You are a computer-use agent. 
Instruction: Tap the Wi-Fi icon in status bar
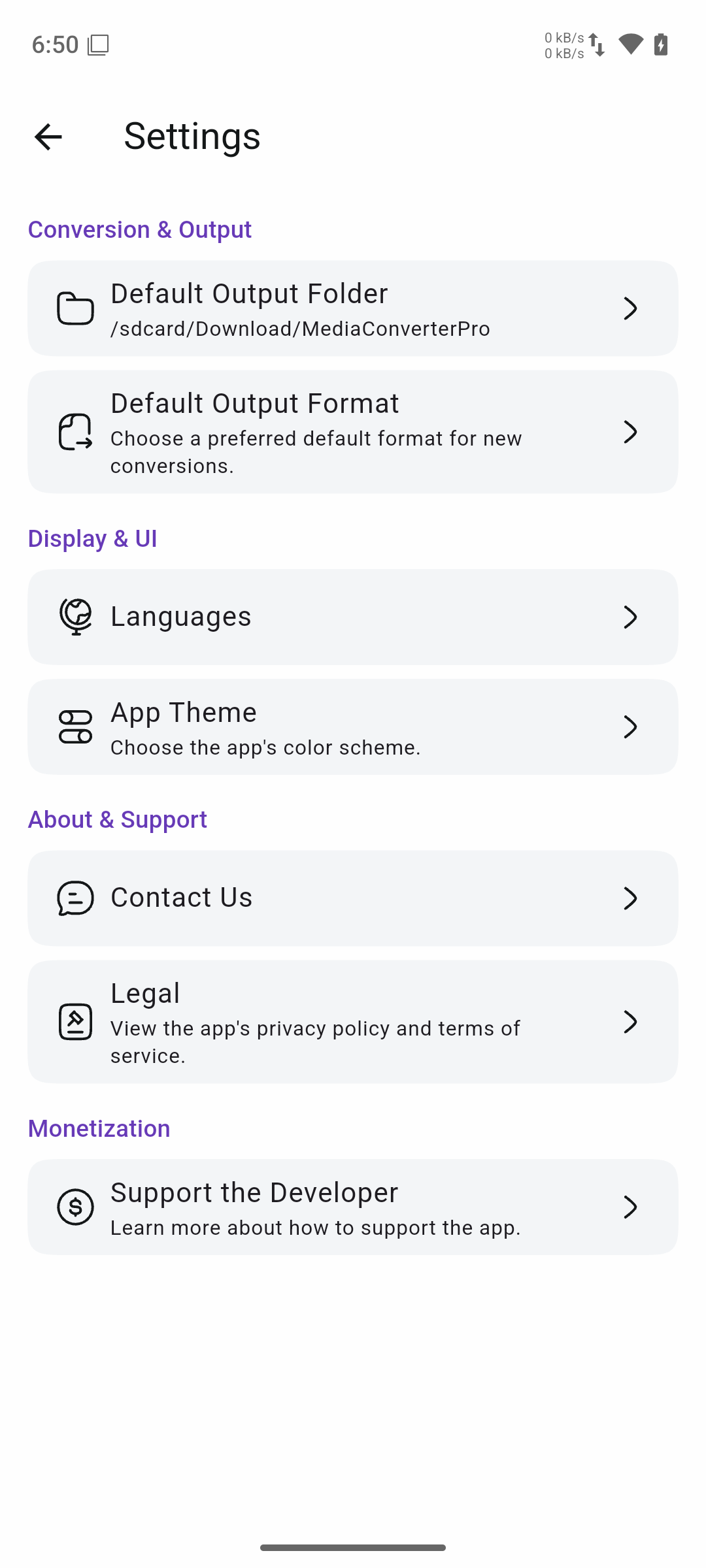point(631,44)
